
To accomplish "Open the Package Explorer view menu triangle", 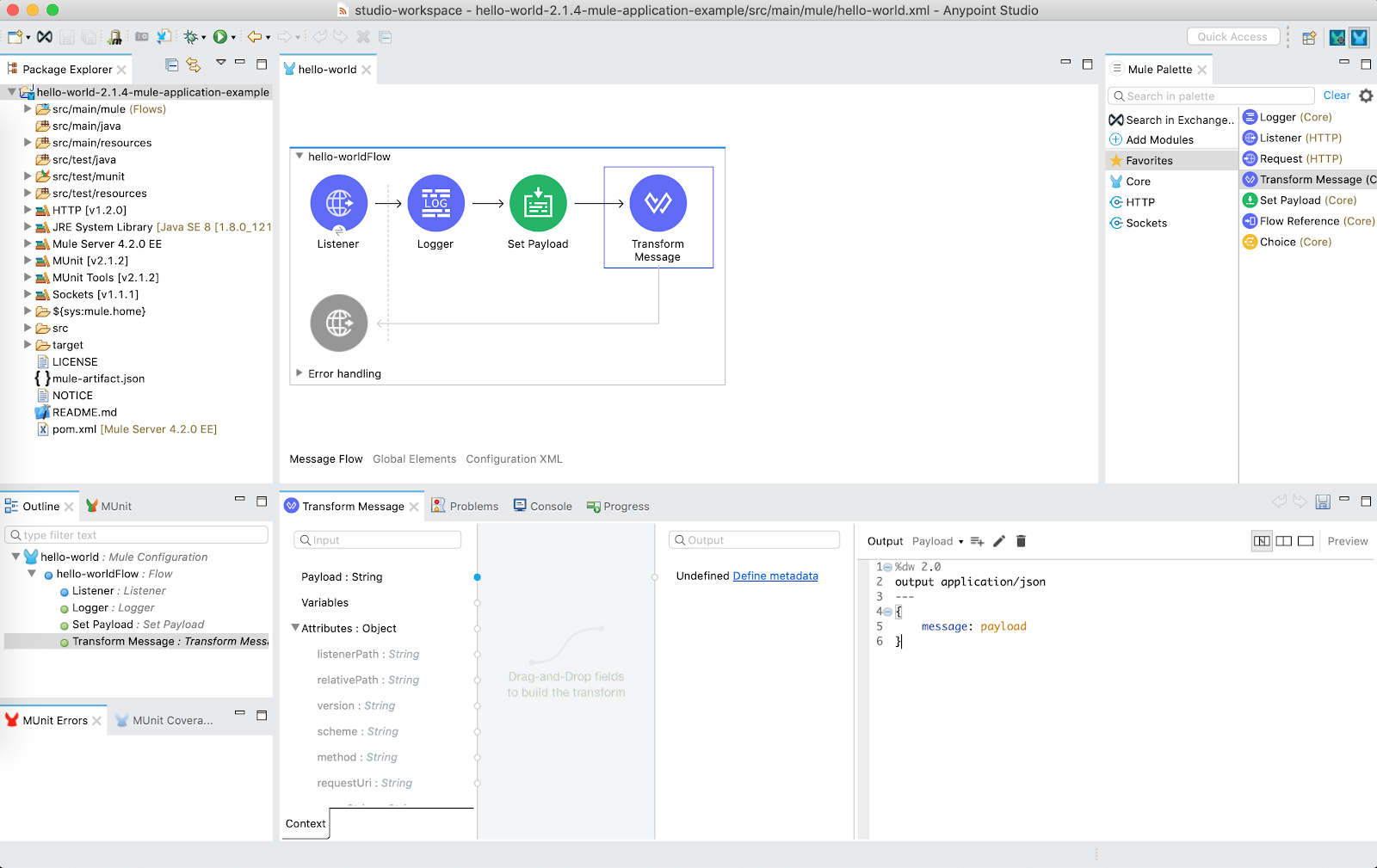I will click(220, 62).
